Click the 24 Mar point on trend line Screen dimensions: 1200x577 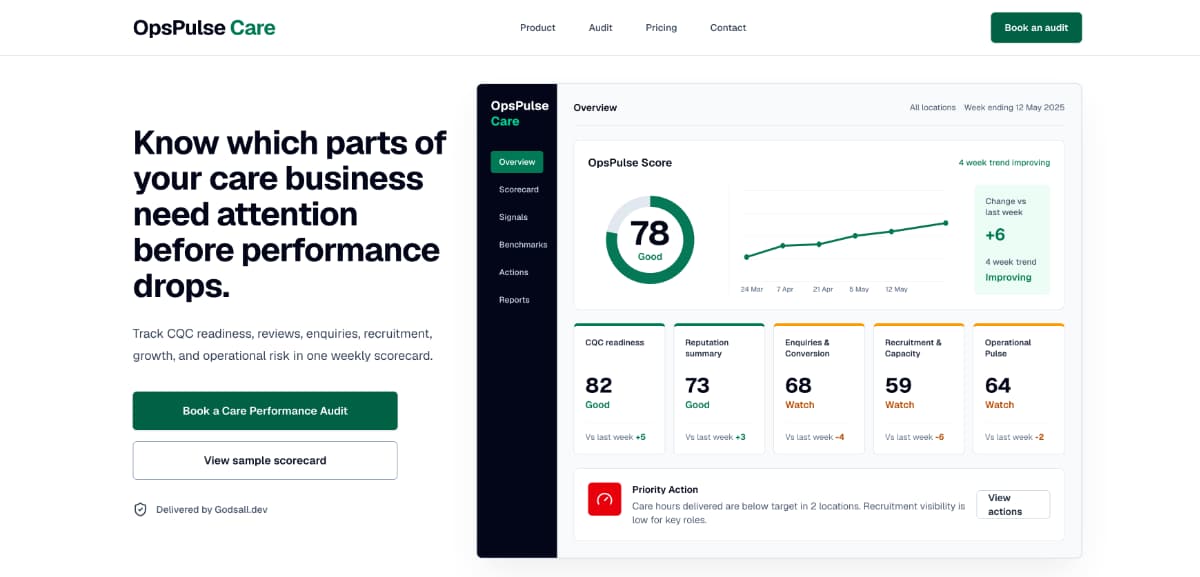(x=746, y=257)
